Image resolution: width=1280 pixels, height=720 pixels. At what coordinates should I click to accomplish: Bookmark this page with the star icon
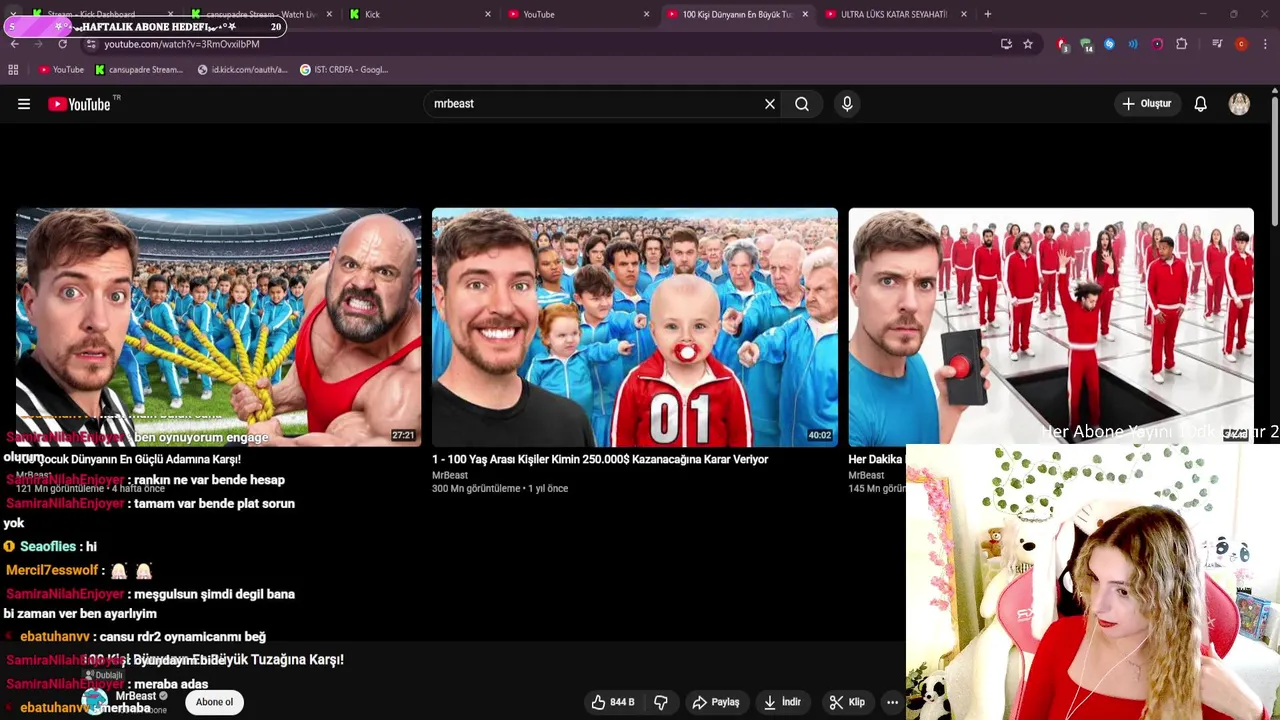point(1028,44)
